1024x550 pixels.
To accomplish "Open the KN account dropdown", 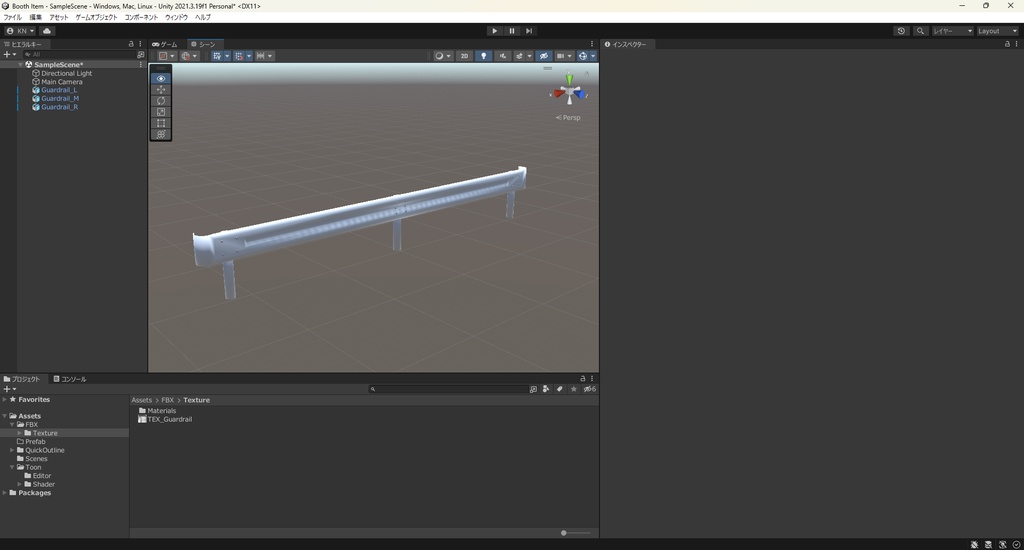I will (x=20, y=31).
